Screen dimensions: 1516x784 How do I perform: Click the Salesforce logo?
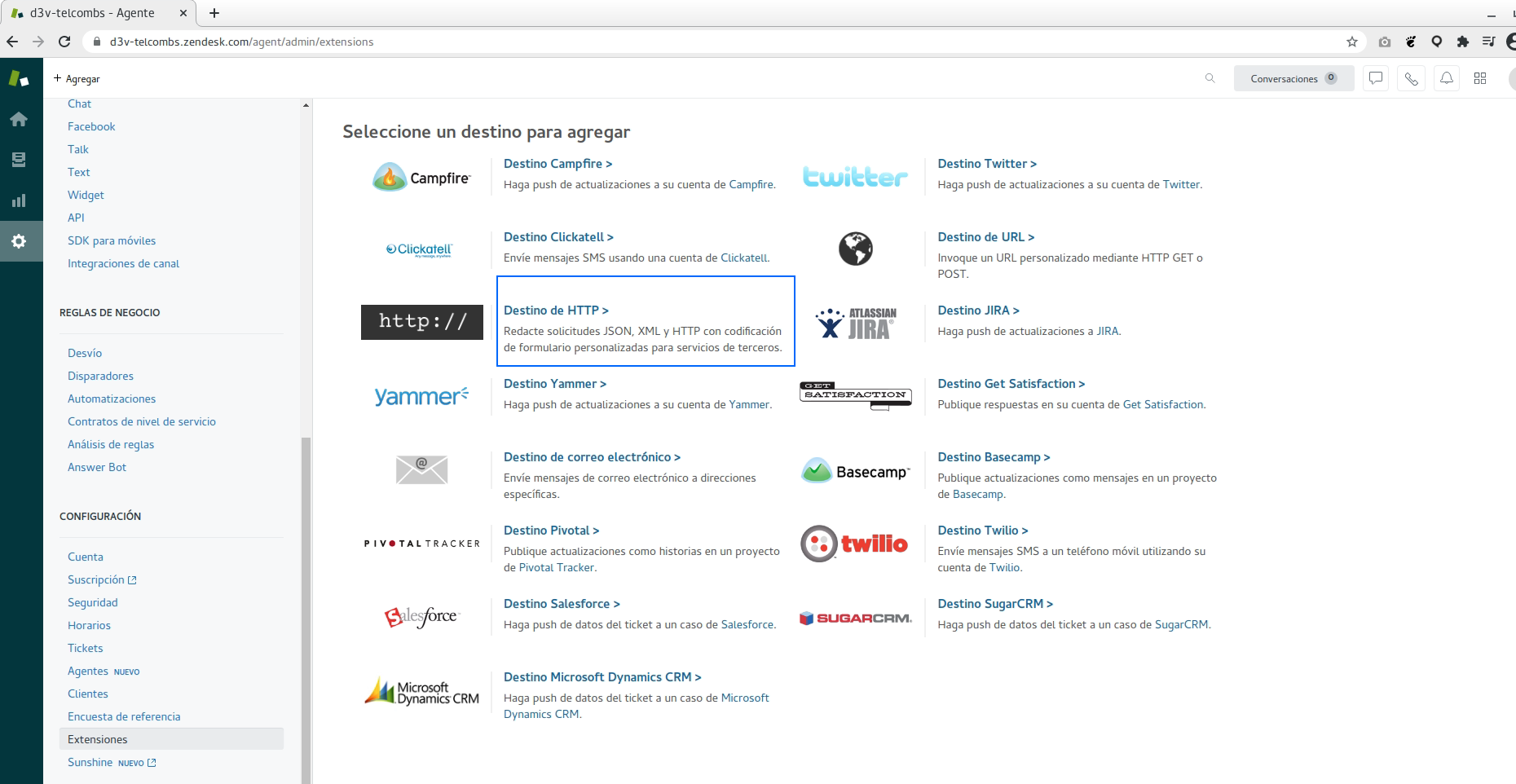coord(422,617)
